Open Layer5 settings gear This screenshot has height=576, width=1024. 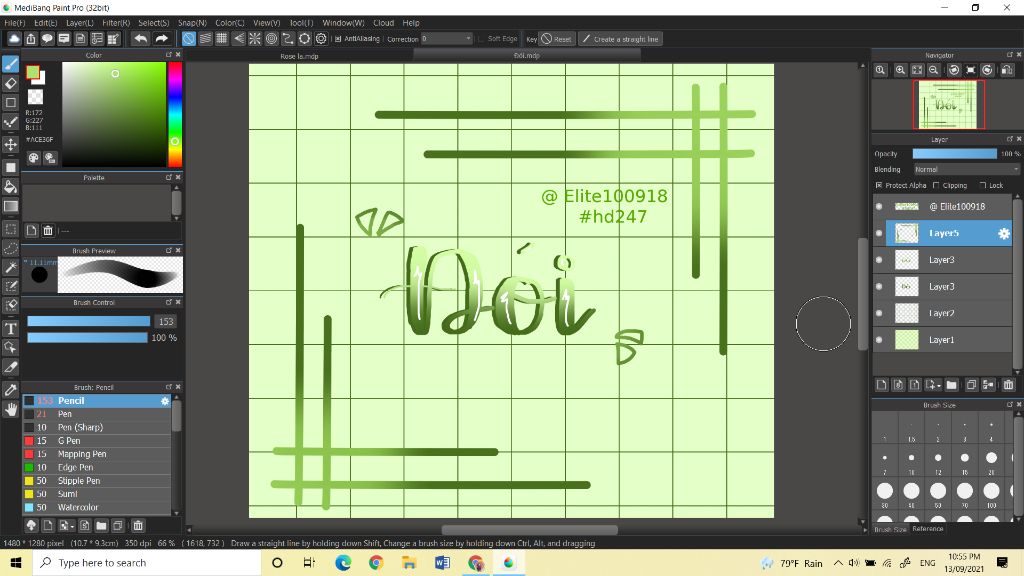pyautogui.click(x=1004, y=233)
